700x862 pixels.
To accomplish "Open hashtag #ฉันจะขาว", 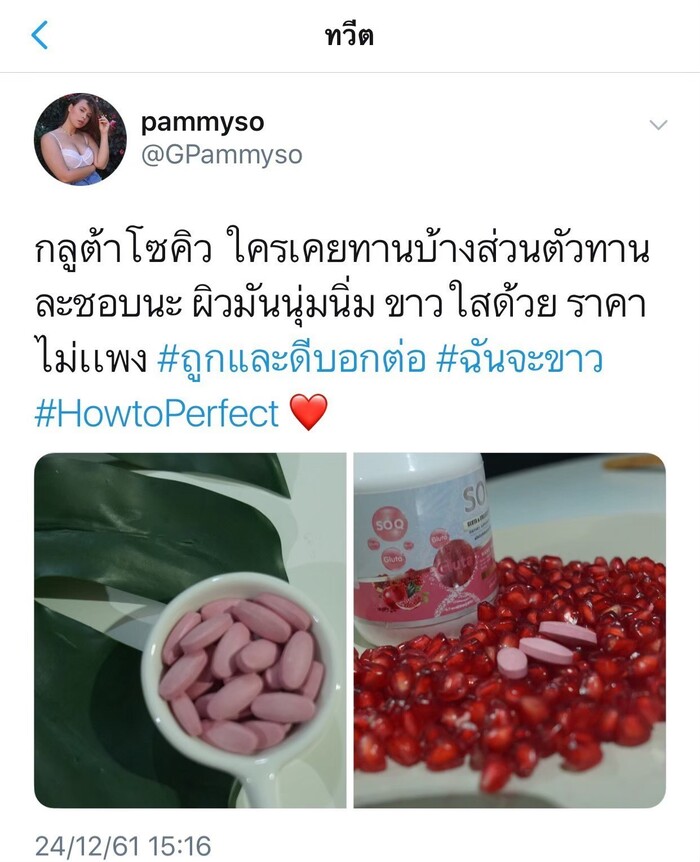I will 519,360.
